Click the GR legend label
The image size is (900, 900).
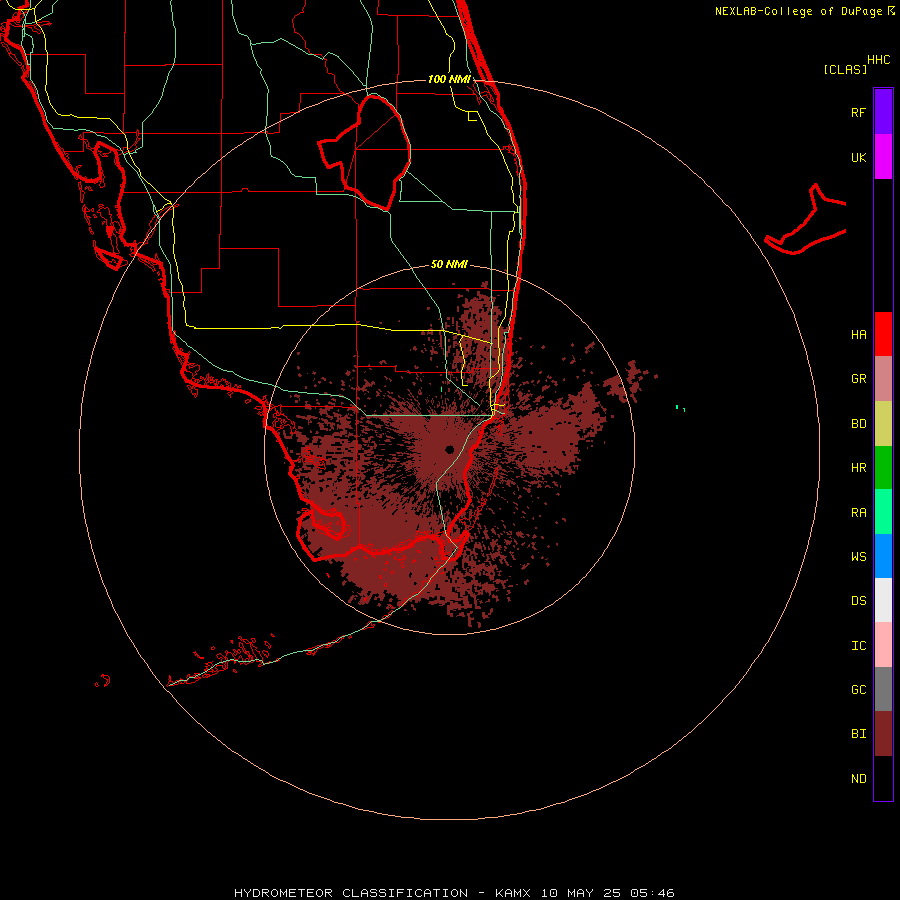pos(858,379)
